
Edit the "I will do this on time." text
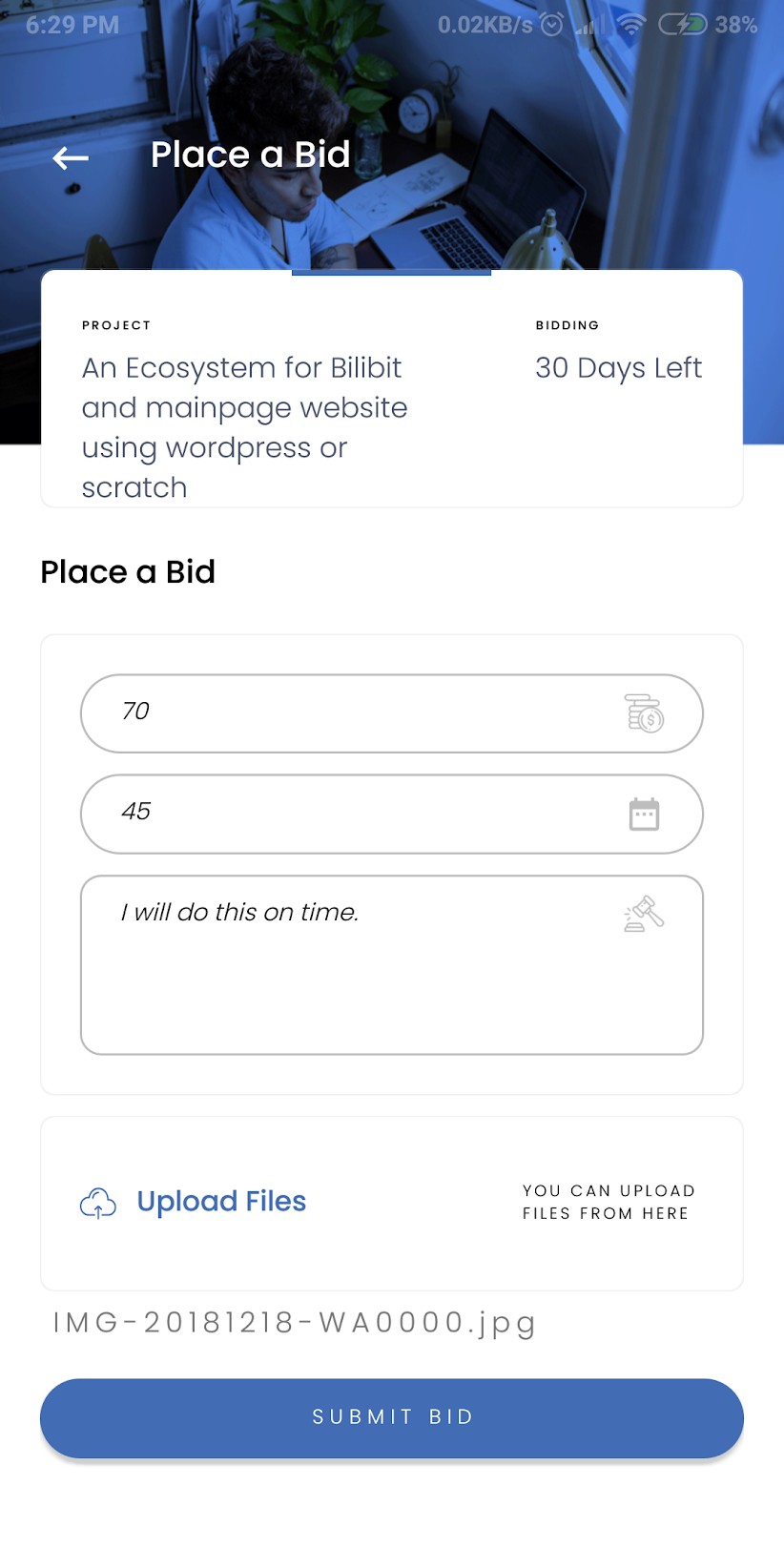(x=240, y=913)
